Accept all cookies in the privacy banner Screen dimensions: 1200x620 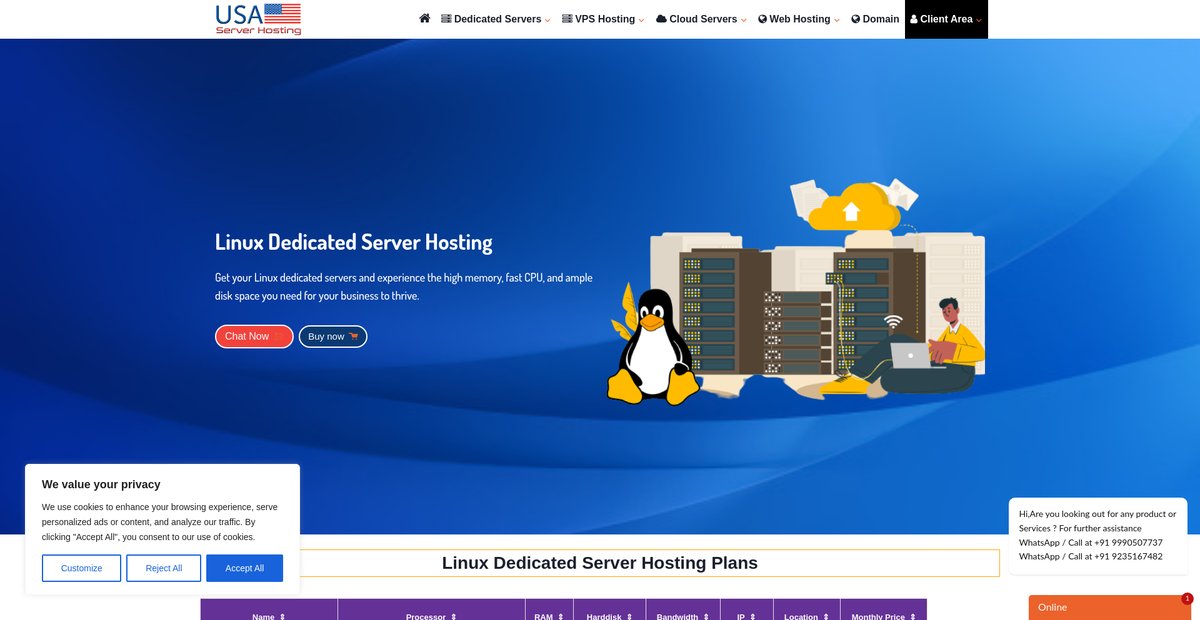pyautogui.click(x=245, y=568)
